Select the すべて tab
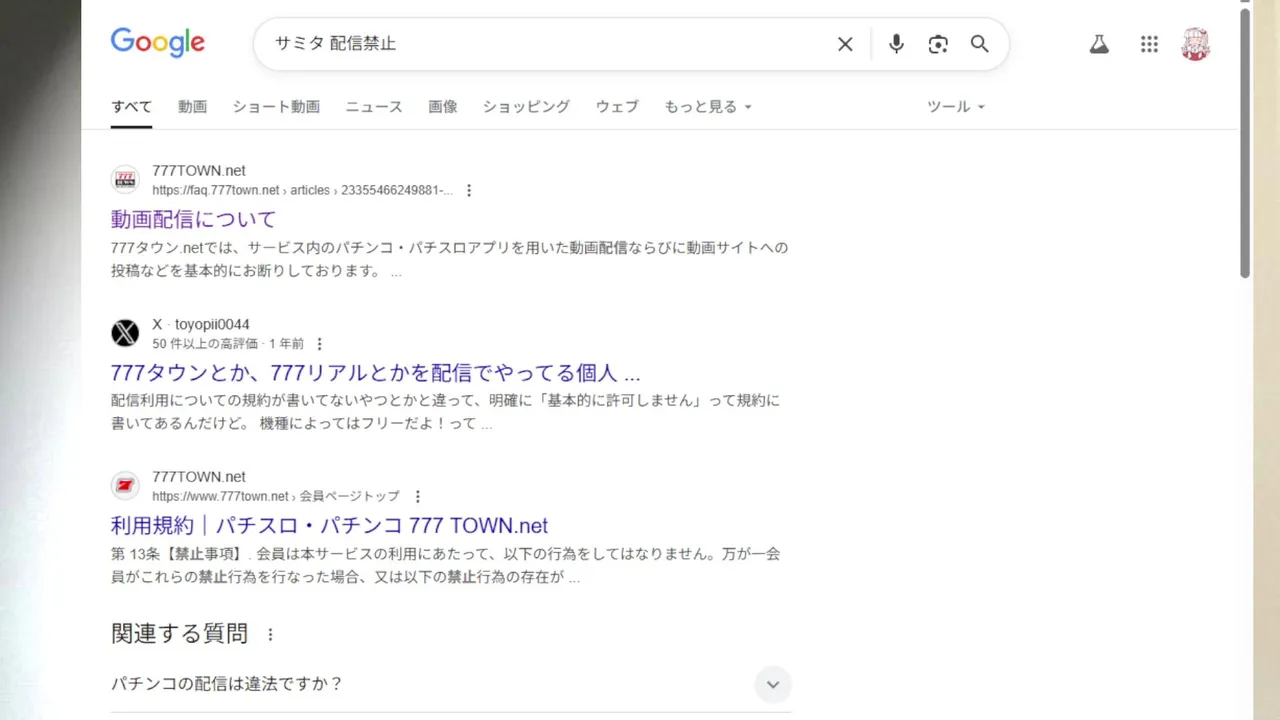The image size is (1280, 720). click(x=131, y=106)
